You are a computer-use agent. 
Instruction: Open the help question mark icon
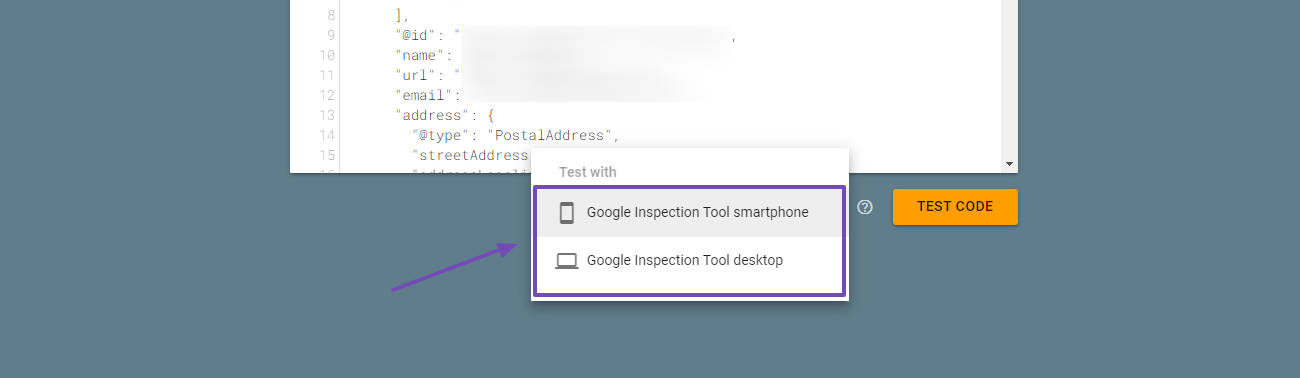point(866,207)
